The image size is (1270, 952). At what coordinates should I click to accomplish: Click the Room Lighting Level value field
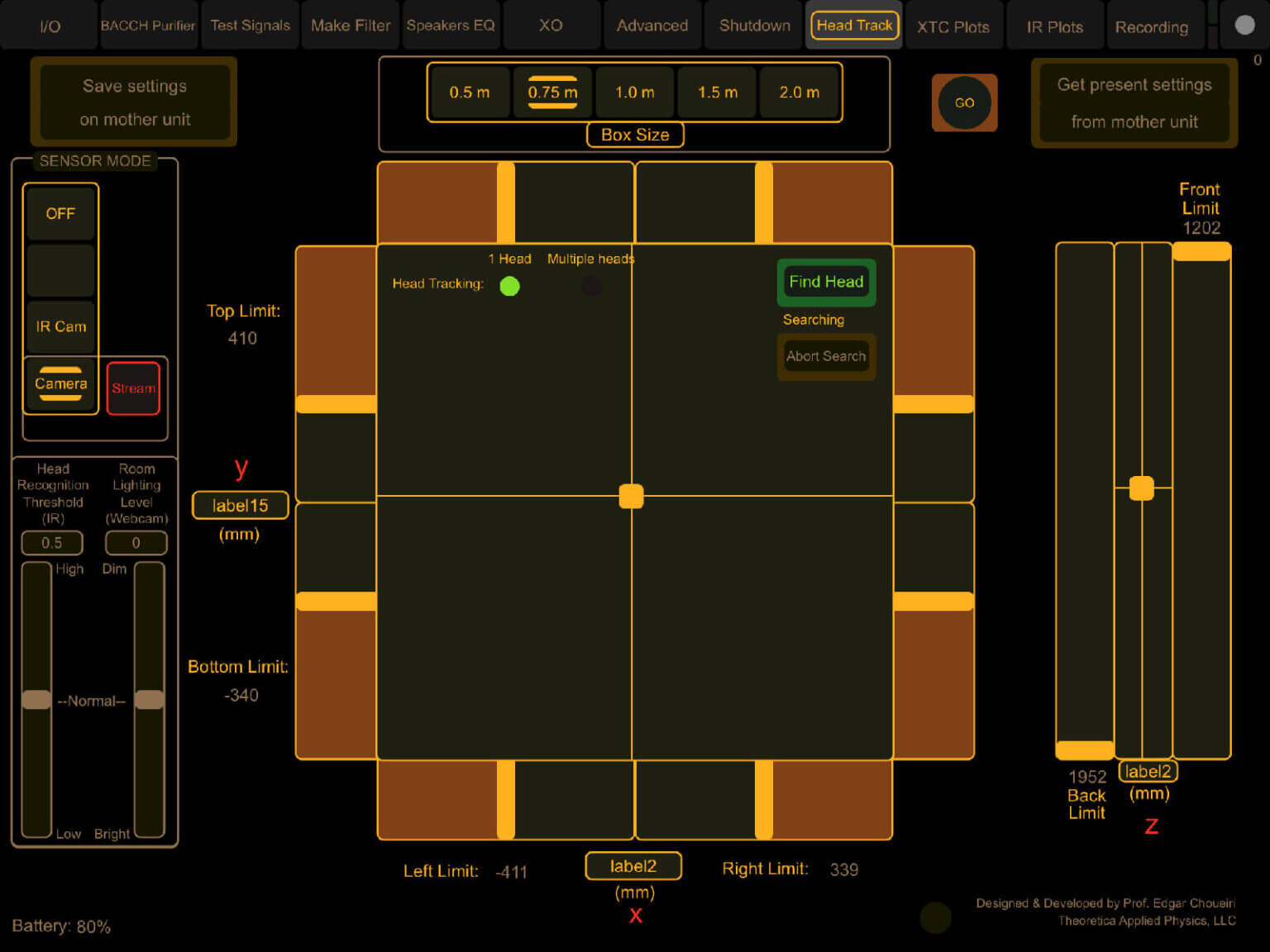136,543
